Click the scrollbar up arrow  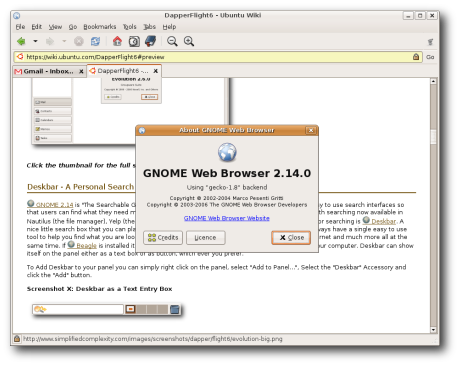pos(433,81)
